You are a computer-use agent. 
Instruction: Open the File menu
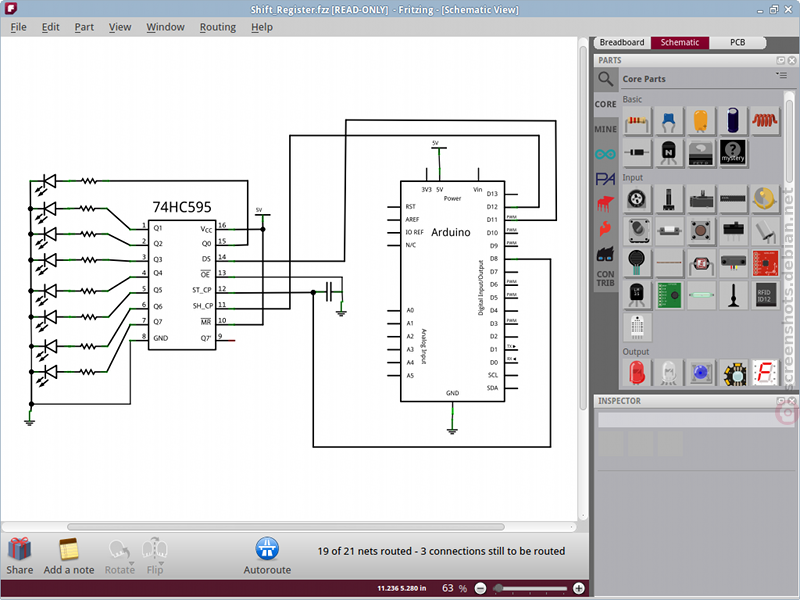pyautogui.click(x=18, y=27)
